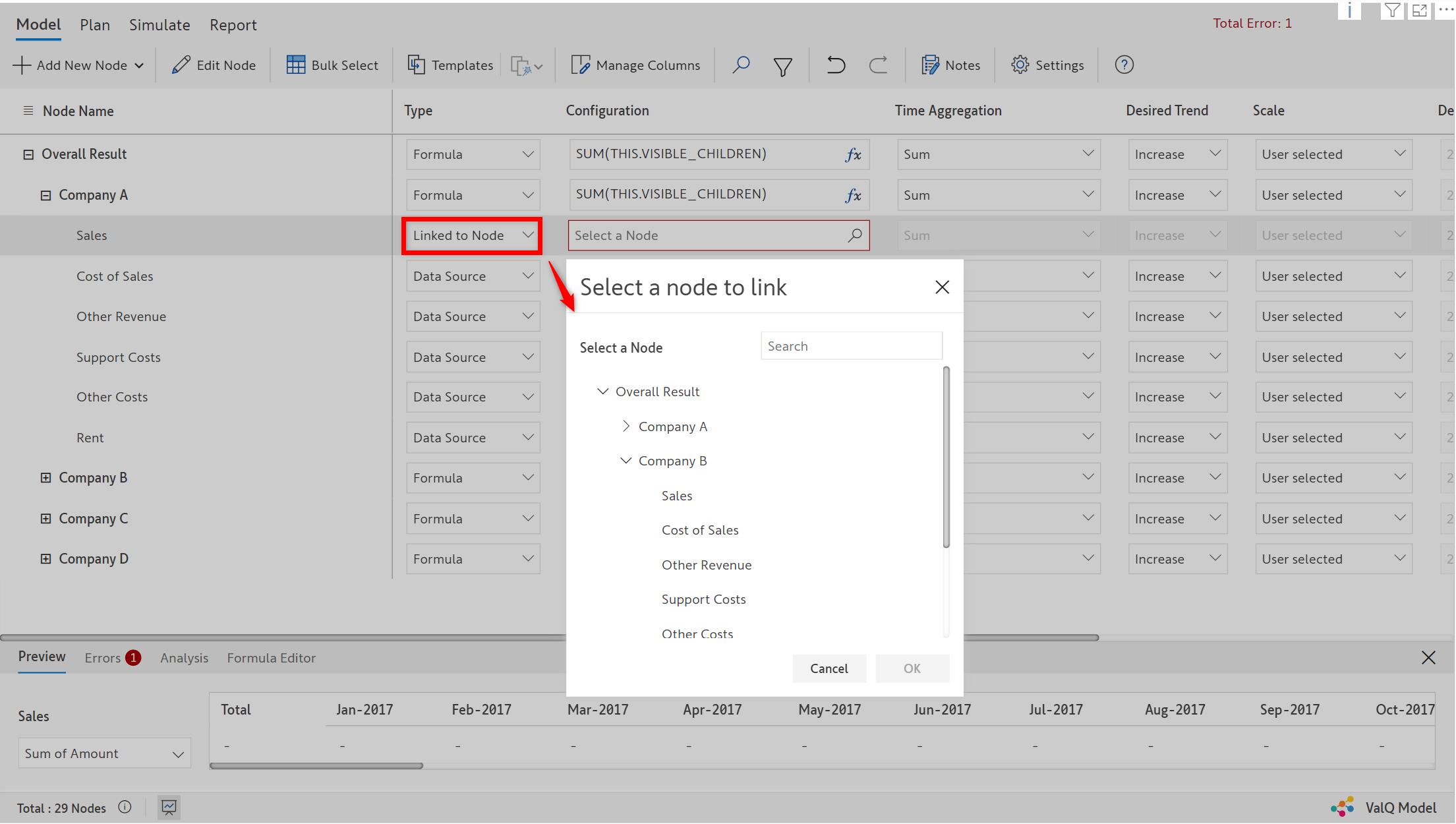Select Sales under Company B in dialog

[676, 496]
